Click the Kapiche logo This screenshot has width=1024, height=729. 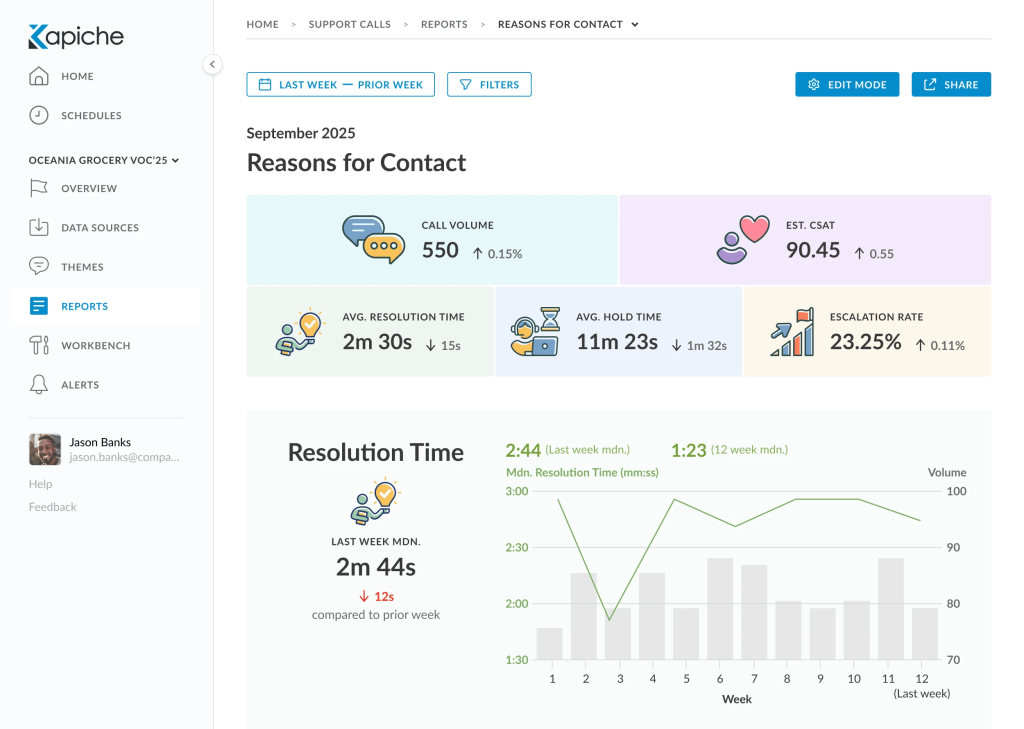pos(76,37)
